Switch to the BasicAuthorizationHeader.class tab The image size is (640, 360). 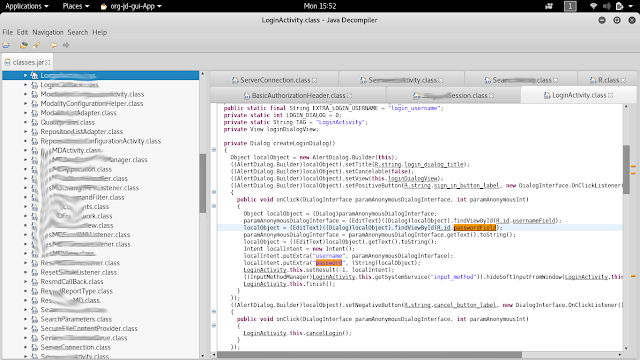(x=298, y=96)
